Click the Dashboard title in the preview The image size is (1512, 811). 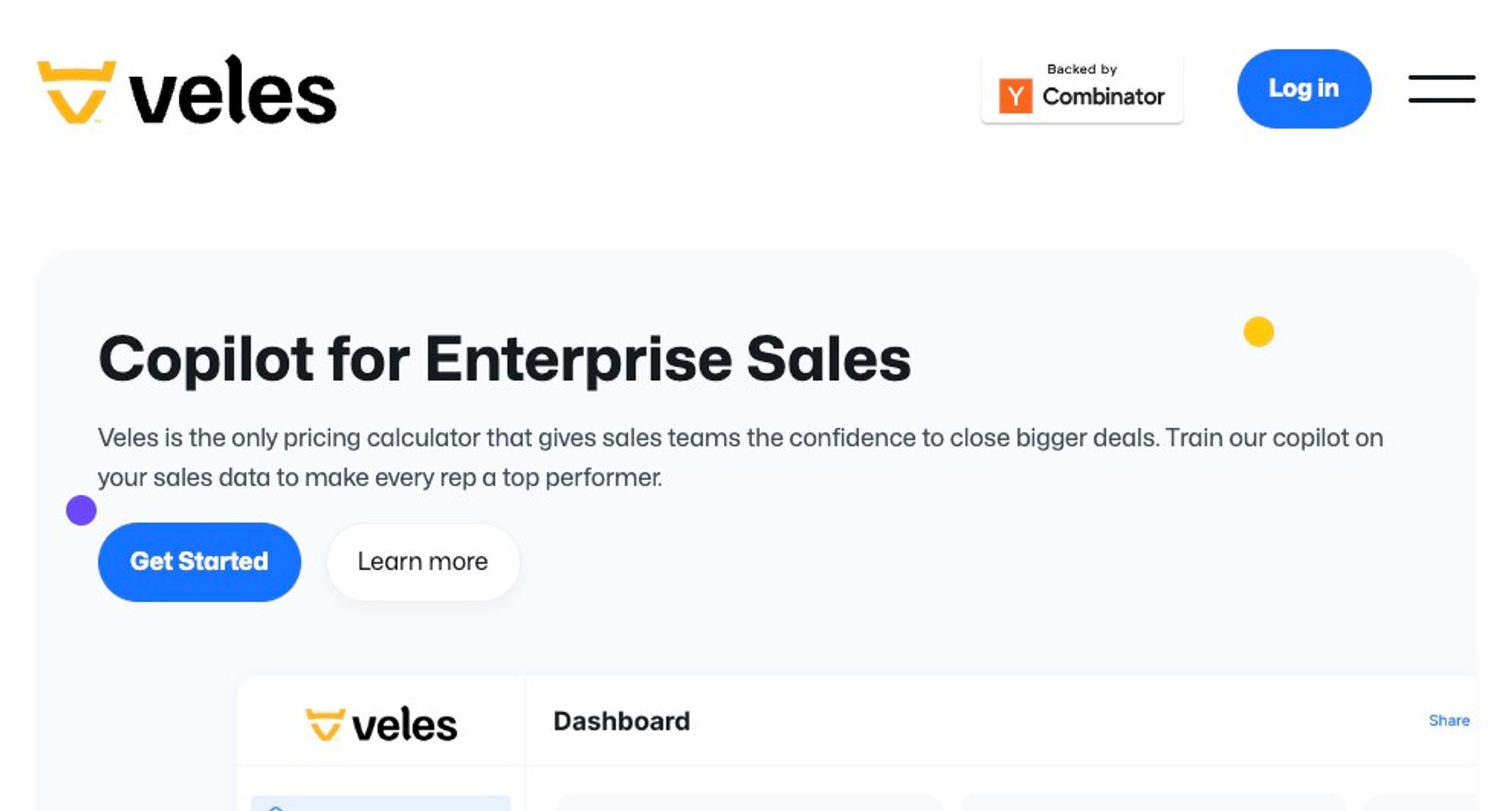621,721
